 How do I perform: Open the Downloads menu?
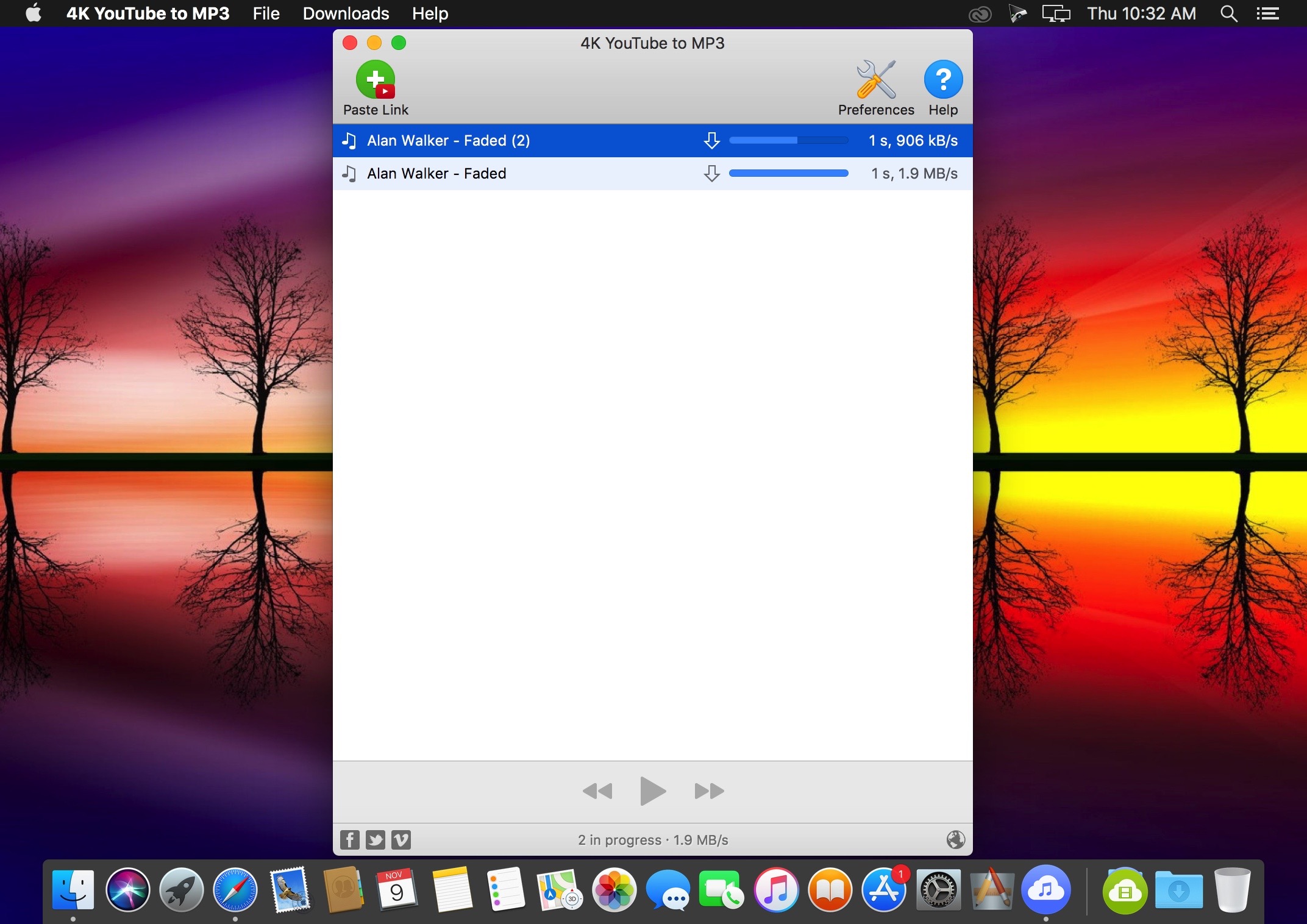pyautogui.click(x=346, y=13)
